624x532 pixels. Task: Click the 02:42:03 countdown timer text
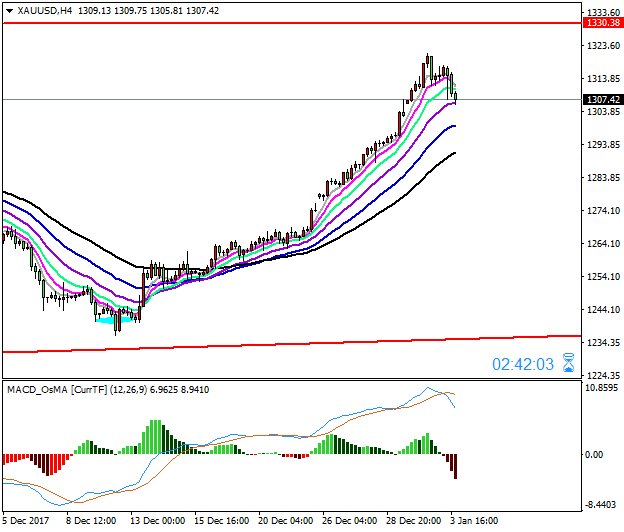523,364
